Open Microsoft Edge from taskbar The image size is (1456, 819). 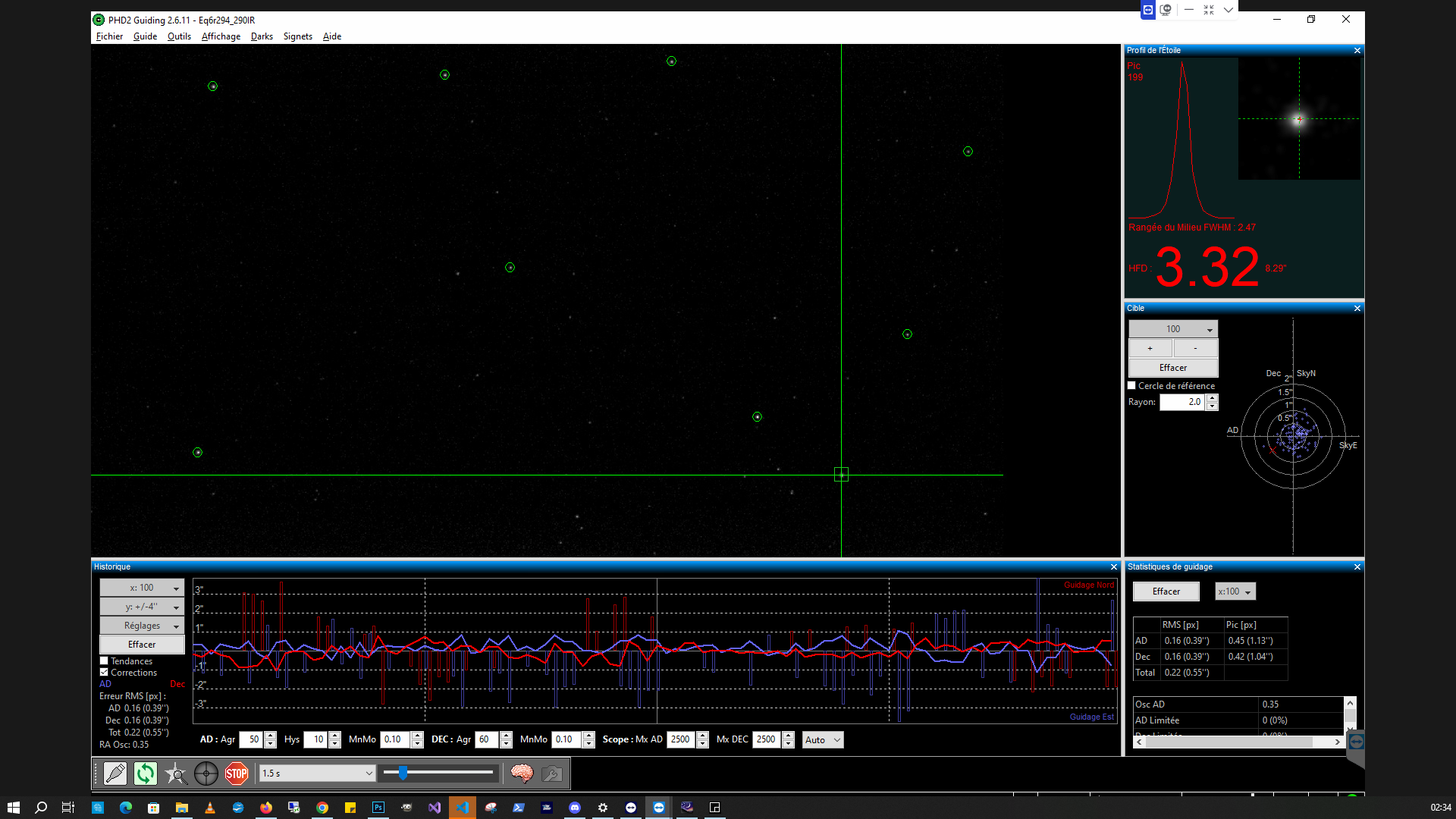click(x=126, y=808)
